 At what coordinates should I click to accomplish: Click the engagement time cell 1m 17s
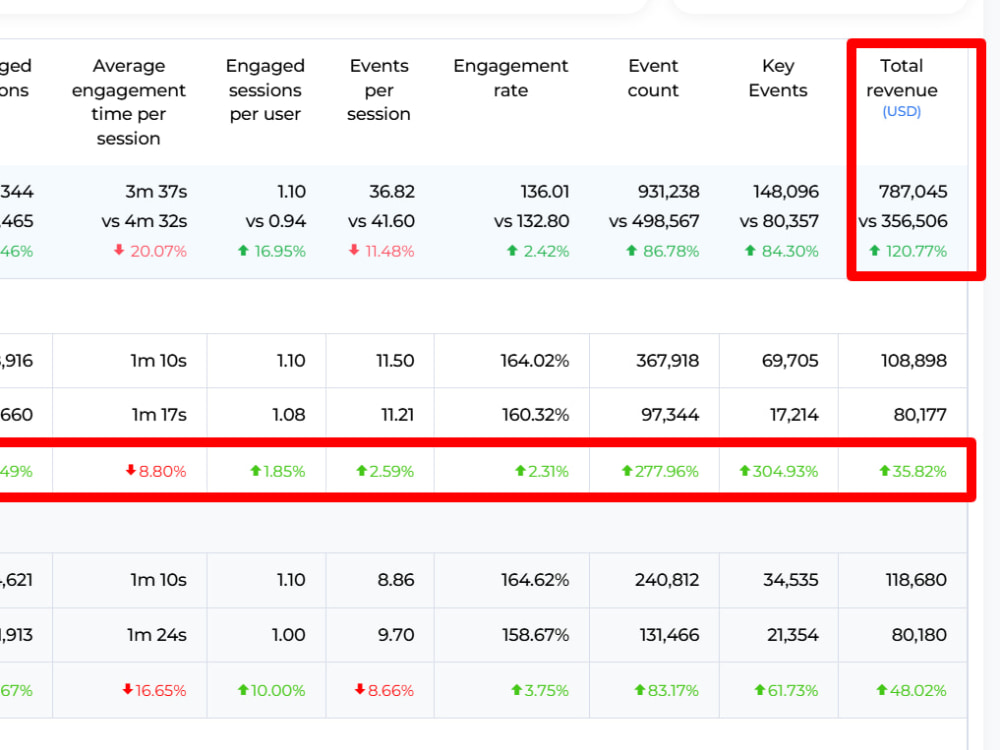159,415
